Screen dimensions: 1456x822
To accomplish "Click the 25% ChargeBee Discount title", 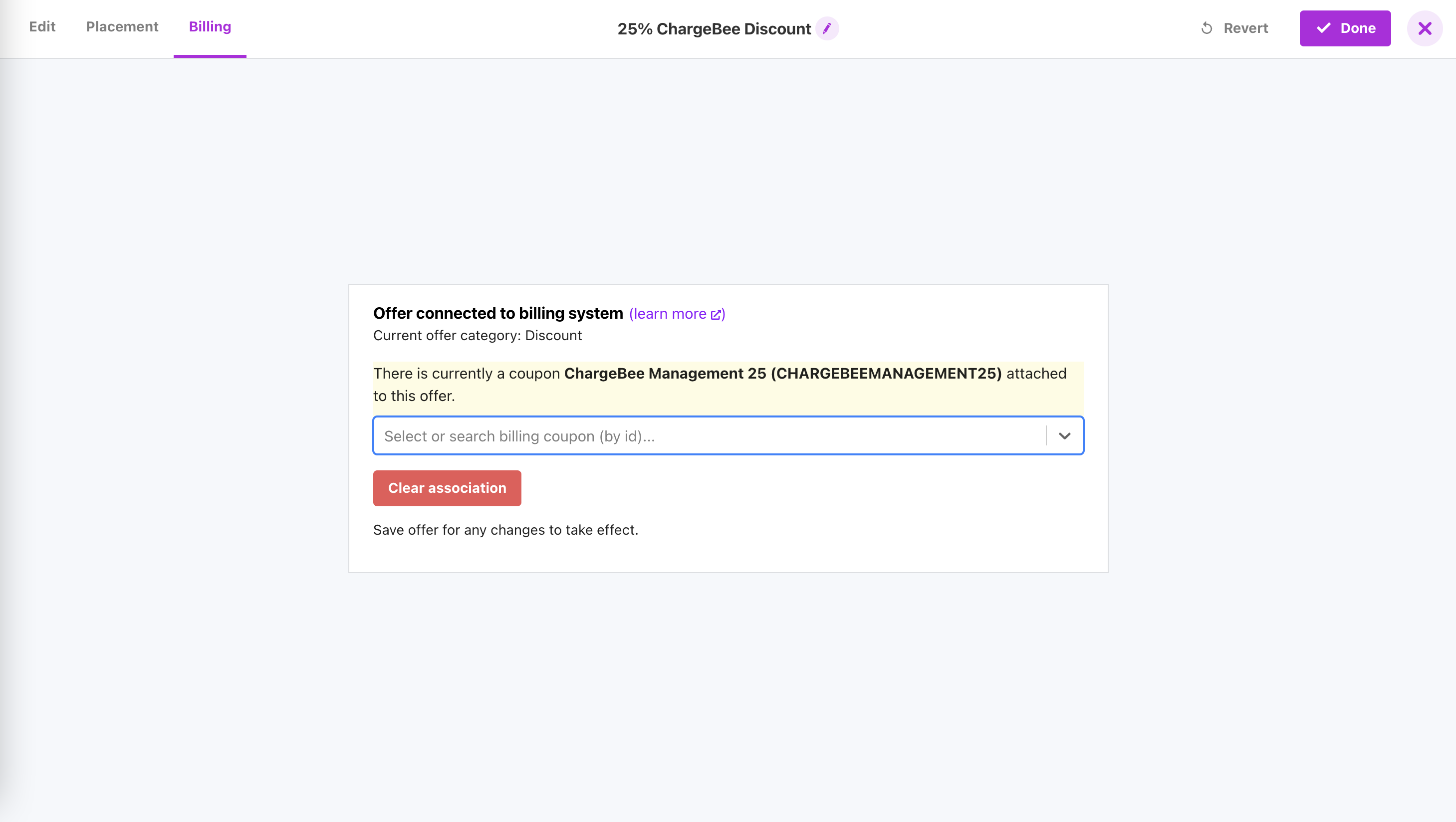I will [714, 29].
